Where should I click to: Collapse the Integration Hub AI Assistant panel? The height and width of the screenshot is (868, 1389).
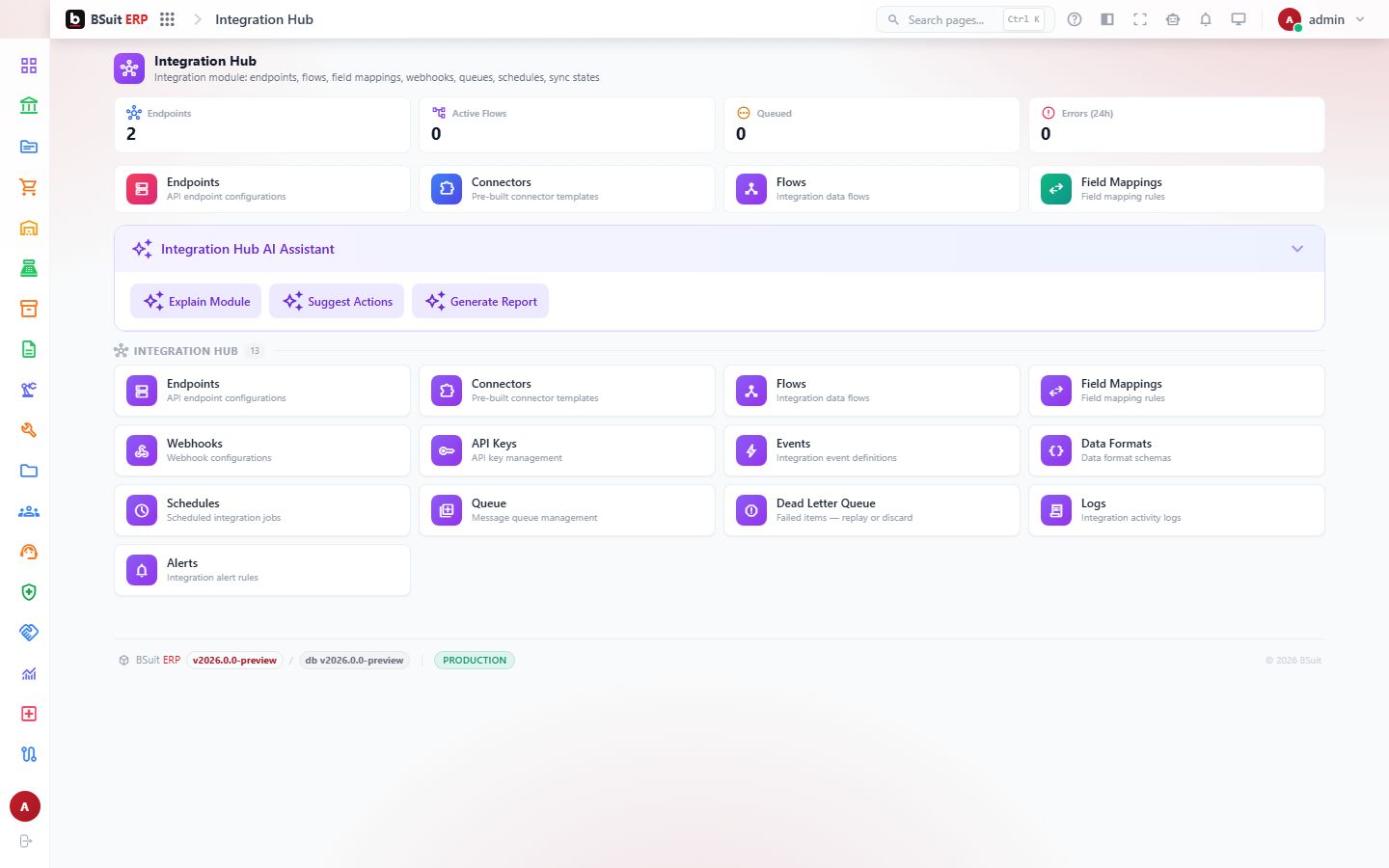(1297, 249)
